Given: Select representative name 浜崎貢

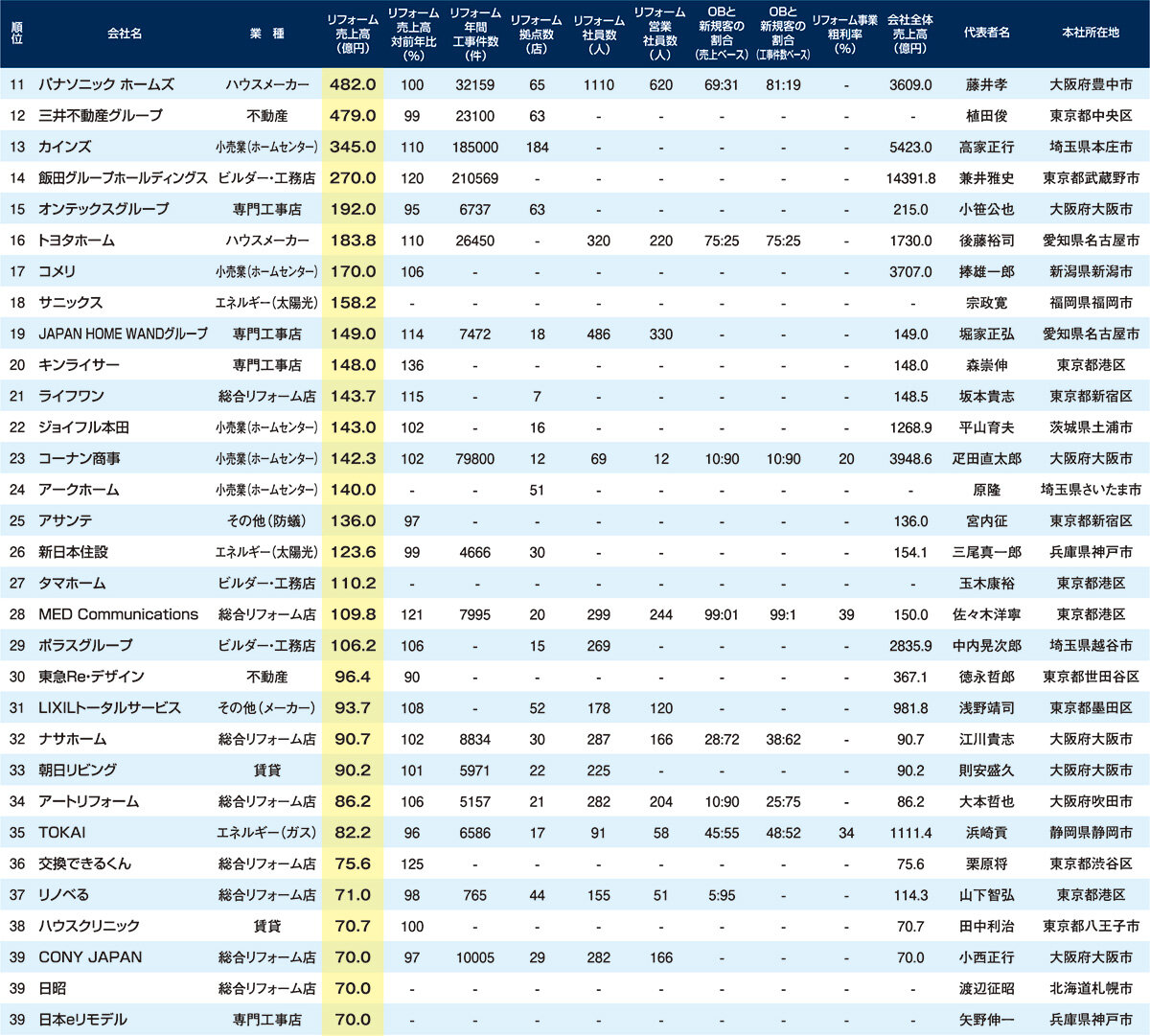Looking at the screenshot, I should (986, 833).
